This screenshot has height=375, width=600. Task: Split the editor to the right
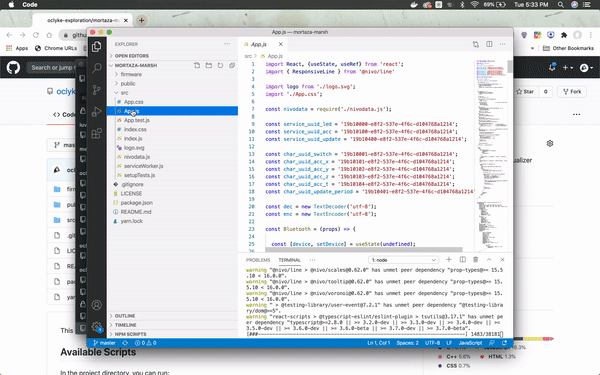pos(489,44)
